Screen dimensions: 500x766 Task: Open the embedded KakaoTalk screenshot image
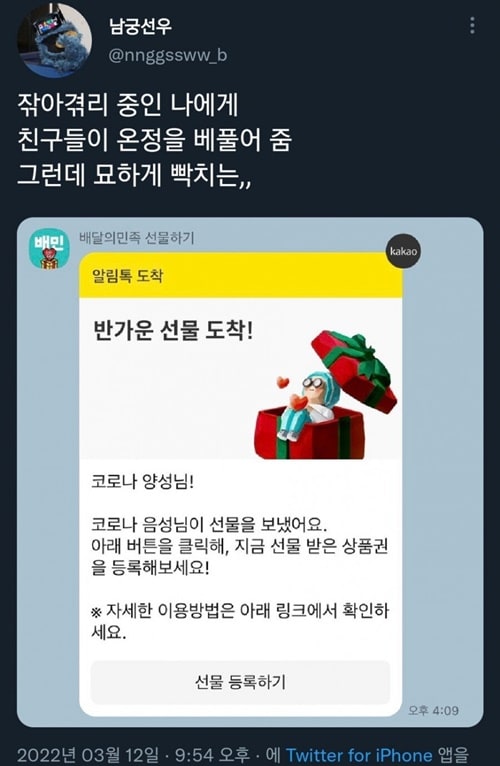(250, 472)
